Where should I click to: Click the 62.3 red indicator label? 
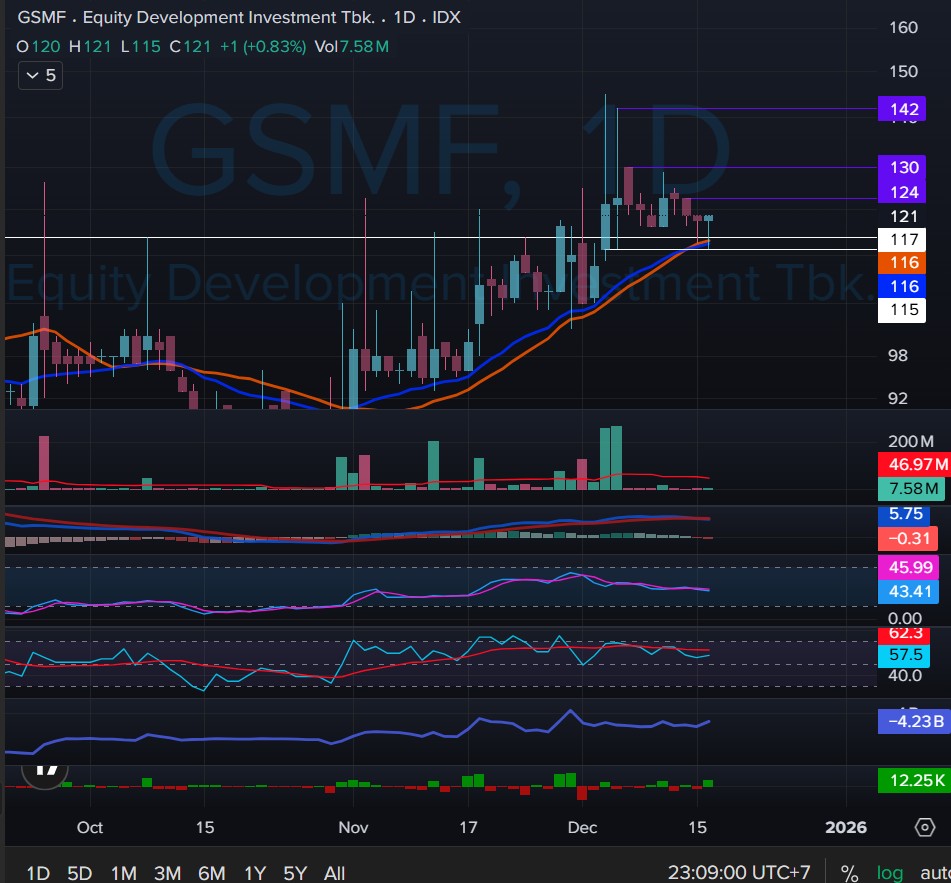(x=904, y=634)
